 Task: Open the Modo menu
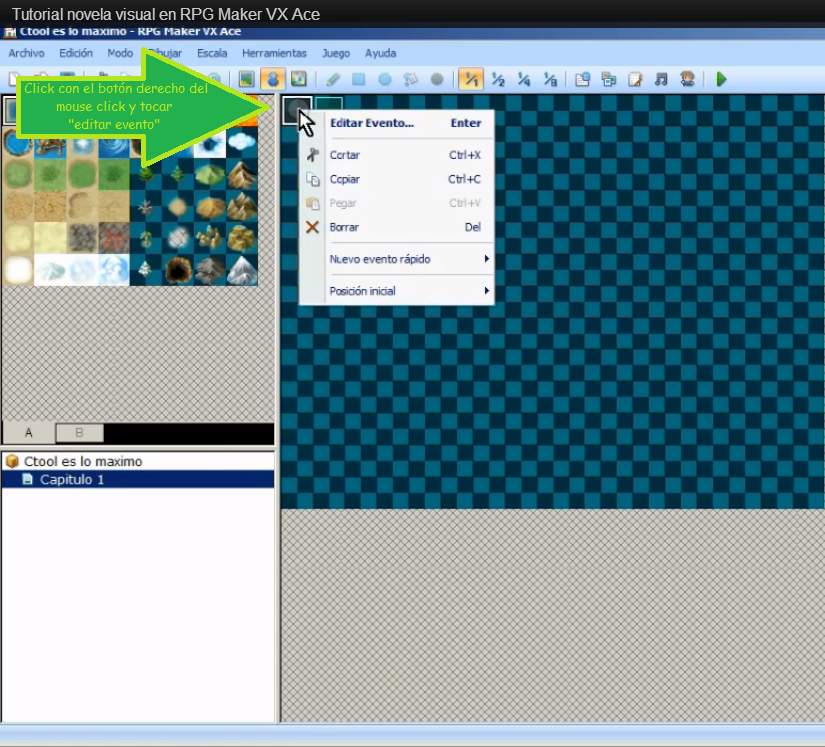[120, 53]
